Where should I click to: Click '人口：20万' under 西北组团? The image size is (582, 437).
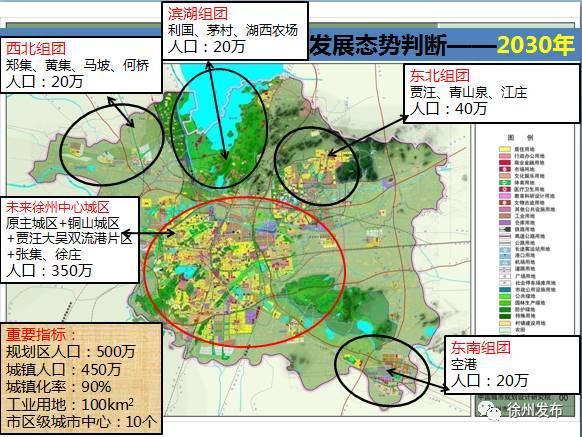click(44, 82)
